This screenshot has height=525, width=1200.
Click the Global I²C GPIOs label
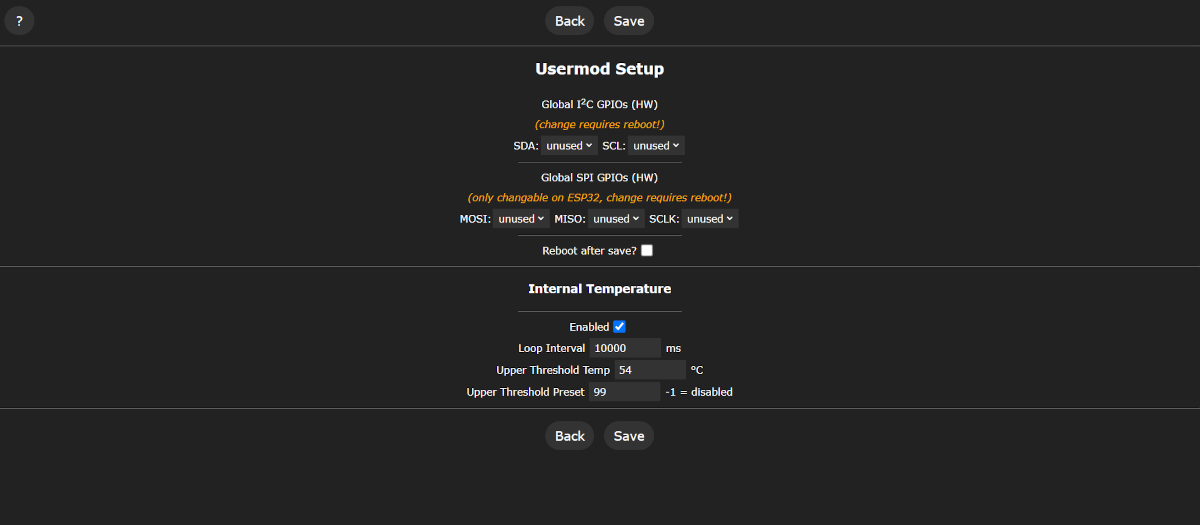click(600, 104)
